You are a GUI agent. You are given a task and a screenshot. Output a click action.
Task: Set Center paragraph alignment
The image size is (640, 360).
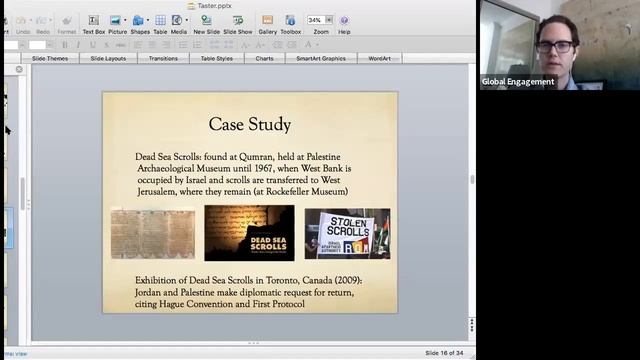(152, 45)
